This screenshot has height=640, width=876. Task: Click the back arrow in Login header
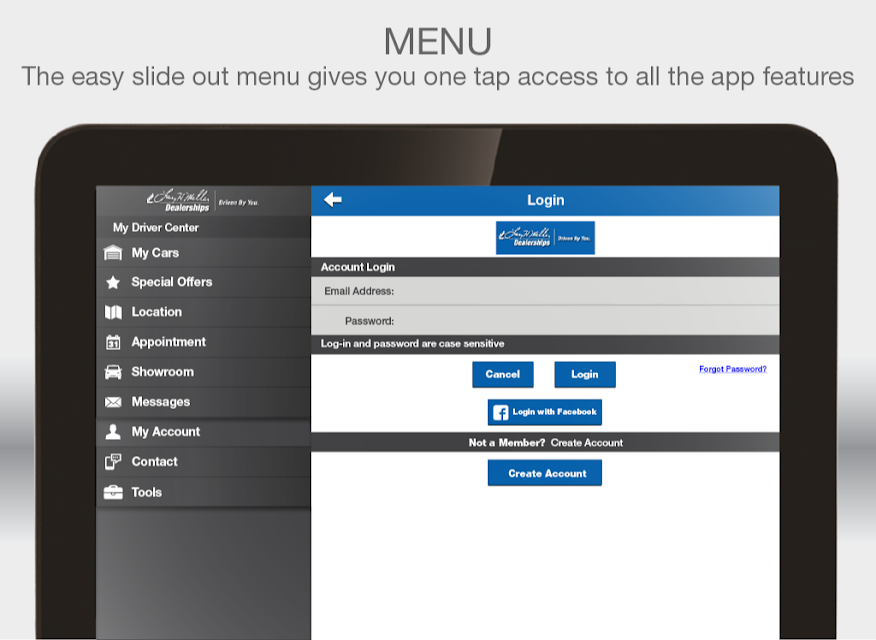[x=333, y=199]
